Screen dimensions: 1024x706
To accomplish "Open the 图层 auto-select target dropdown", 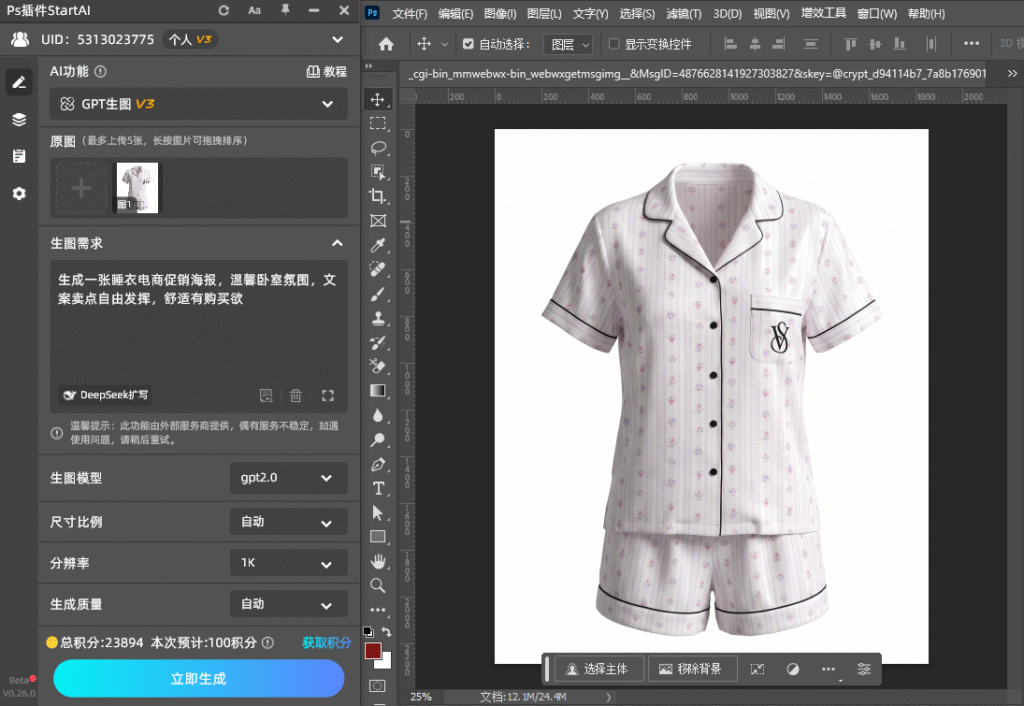I will click(568, 44).
